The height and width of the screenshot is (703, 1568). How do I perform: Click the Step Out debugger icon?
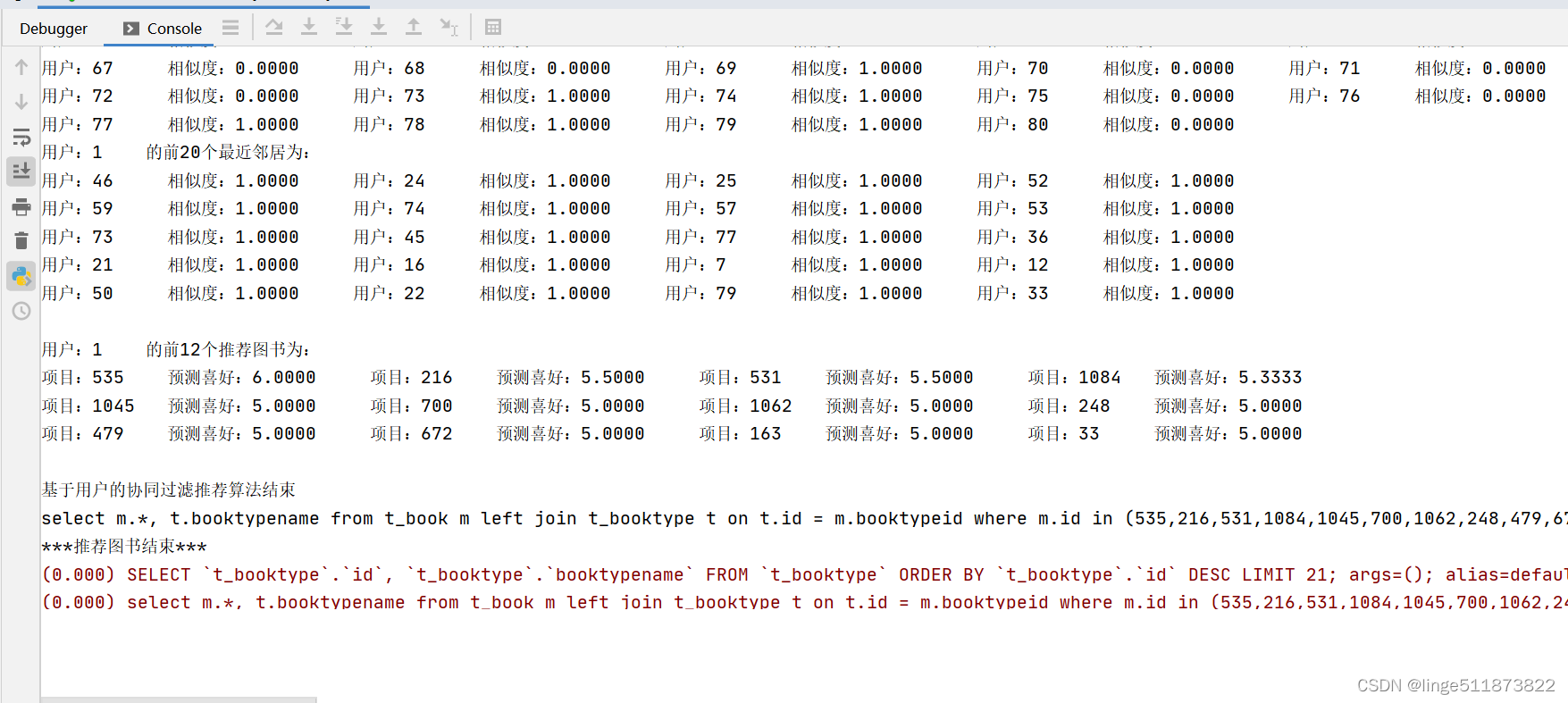click(414, 28)
